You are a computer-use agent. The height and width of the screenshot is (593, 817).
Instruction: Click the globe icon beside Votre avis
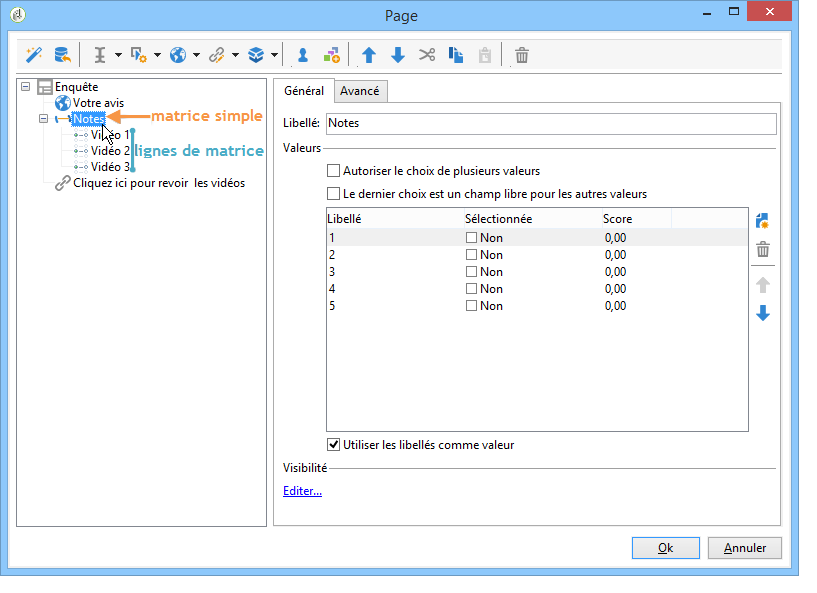63,103
